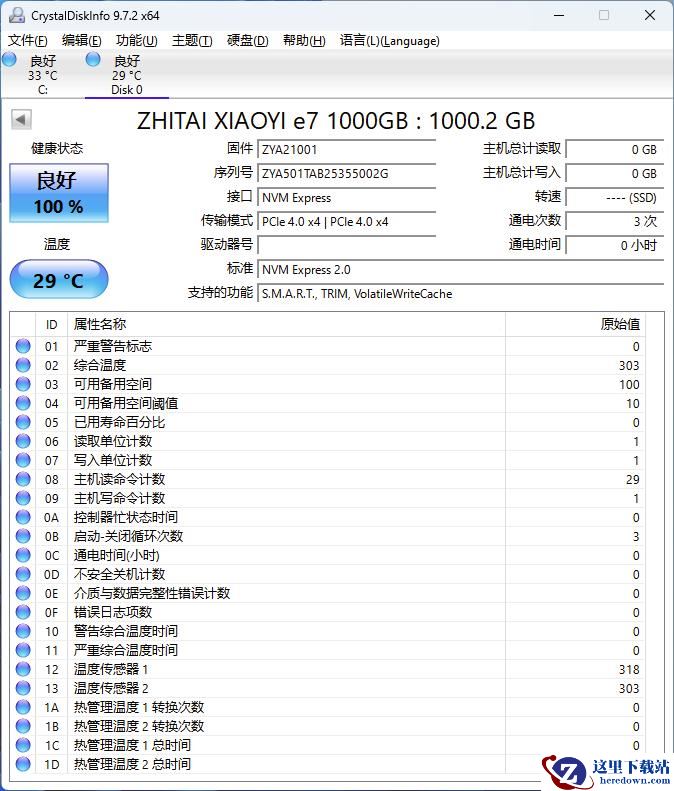The image size is (674, 791).
Task: Click status orb for attribute 12 温度传感器 1
Action: click(x=23, y=669)
